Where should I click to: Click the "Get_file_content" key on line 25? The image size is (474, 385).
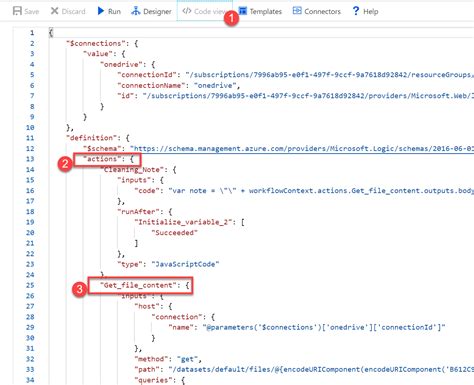click(x=138, y=285)
